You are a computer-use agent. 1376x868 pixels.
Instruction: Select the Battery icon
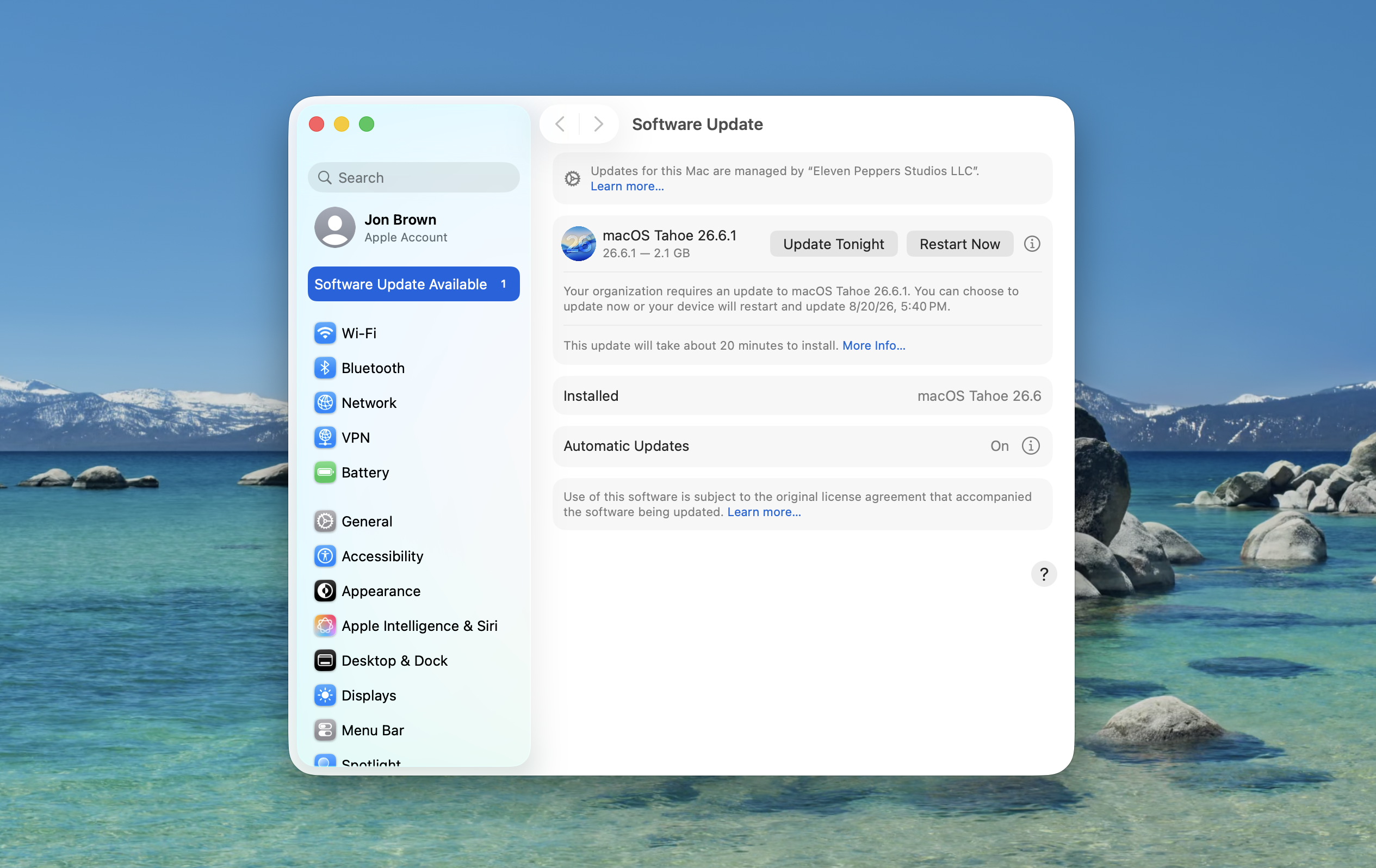pos(325,473)
